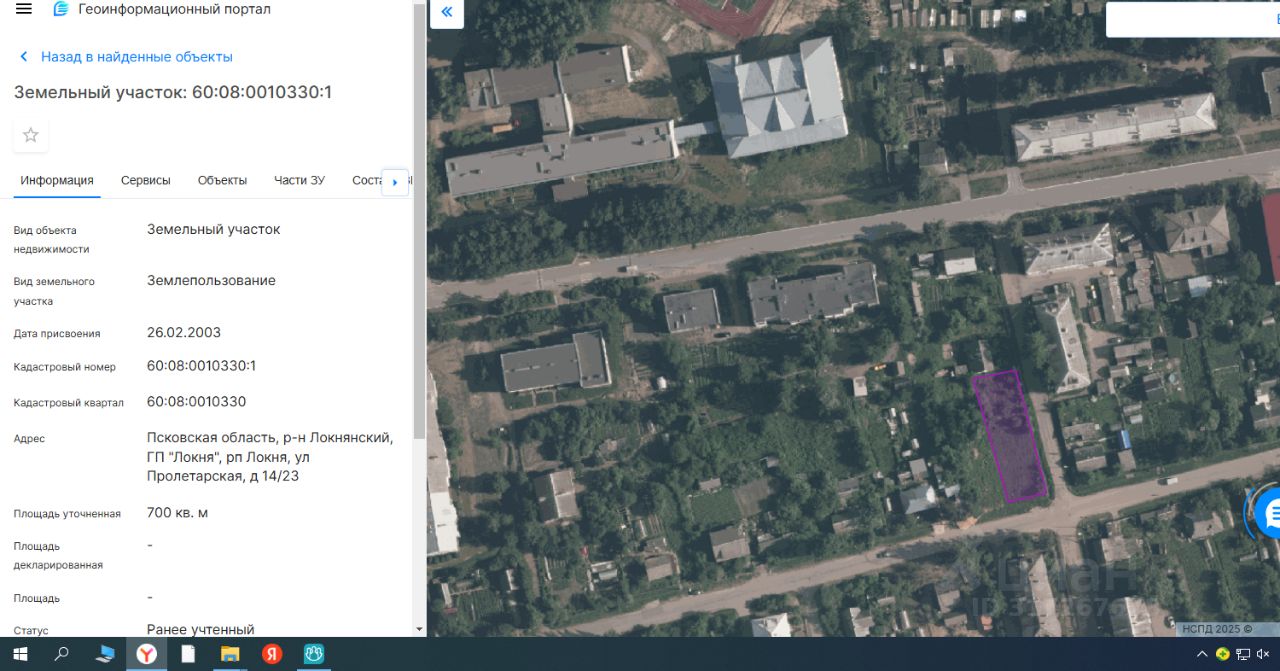The width and height of the screenshot is (1280, 671).
Task: Click the НСПД 2025 © attribution on the map
Action: pyautogui.click(x=1217, y=629)
